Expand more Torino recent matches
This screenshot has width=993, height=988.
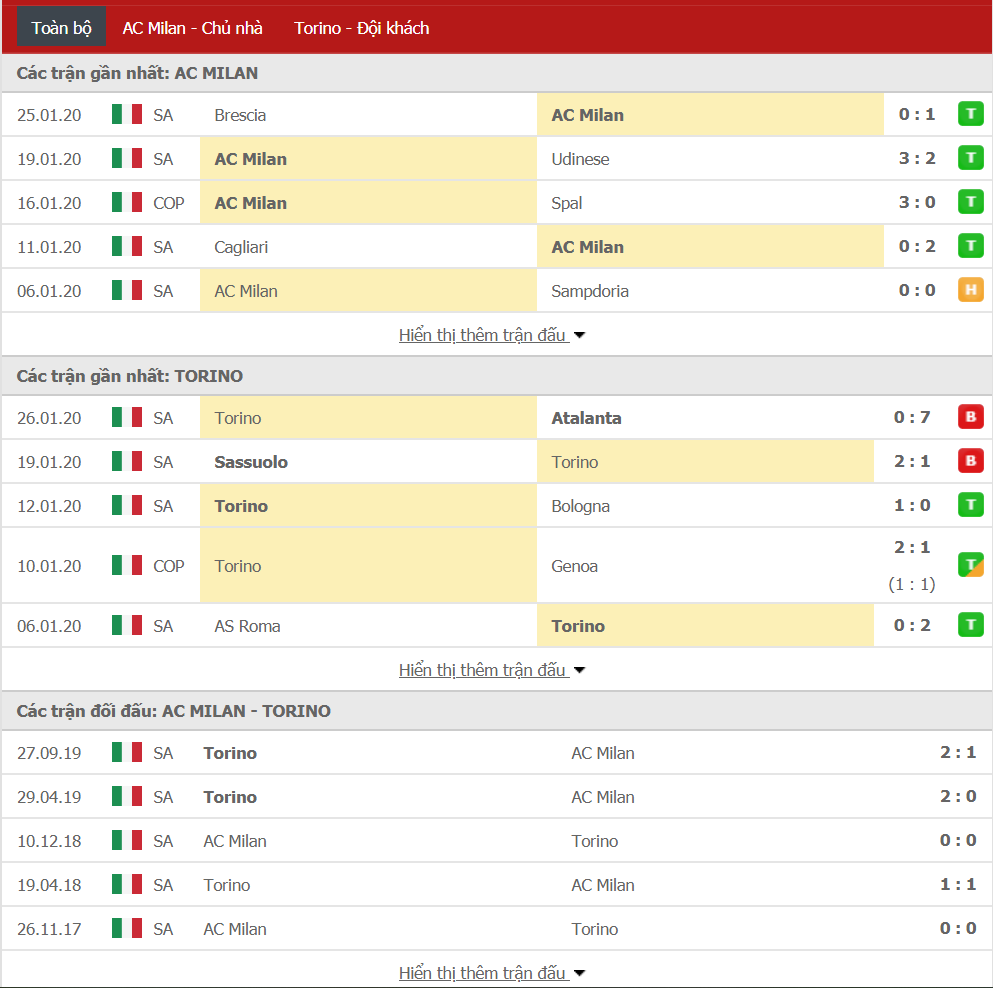(492, 670)
